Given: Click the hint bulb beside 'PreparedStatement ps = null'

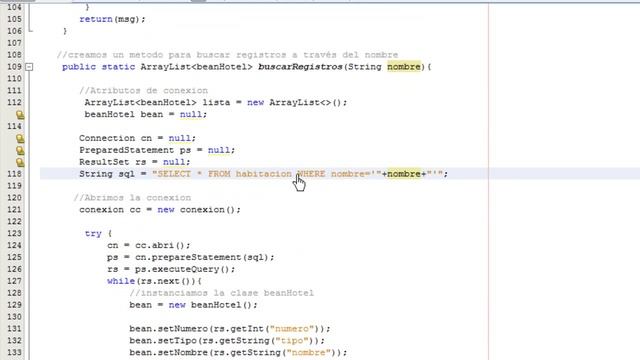Looking at the screenshot, I should pos(20,150).
